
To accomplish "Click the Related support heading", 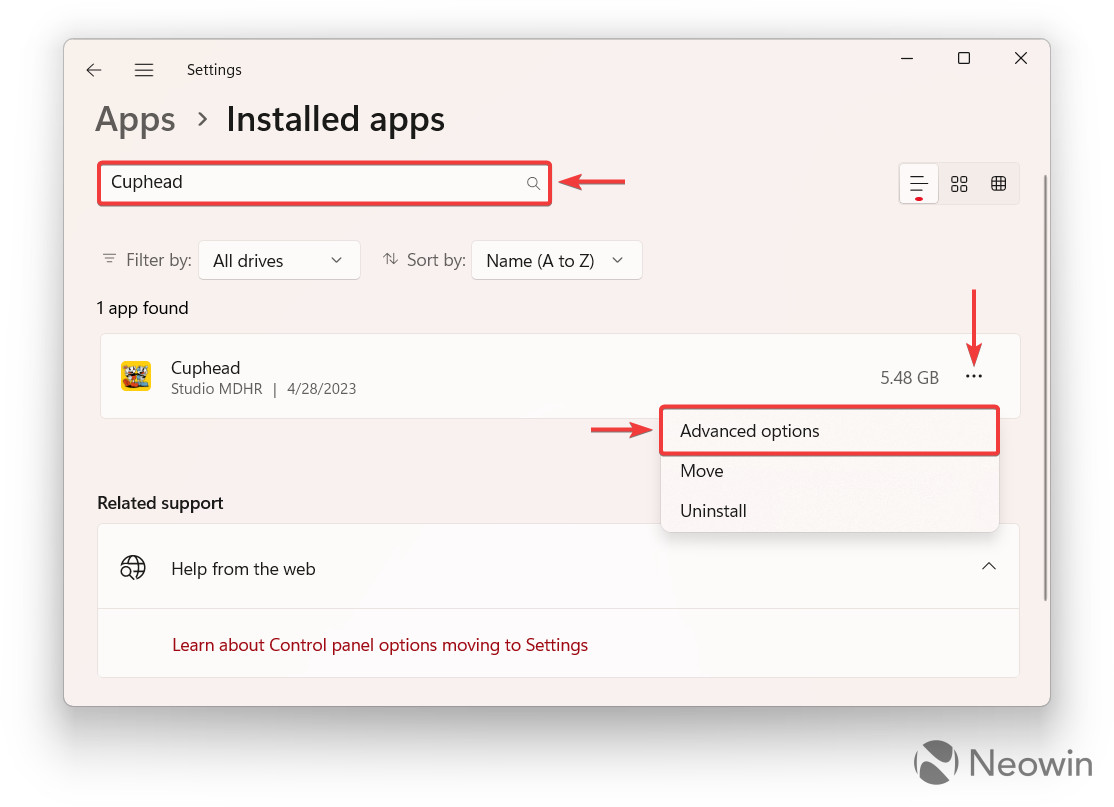I will [160, 503].
